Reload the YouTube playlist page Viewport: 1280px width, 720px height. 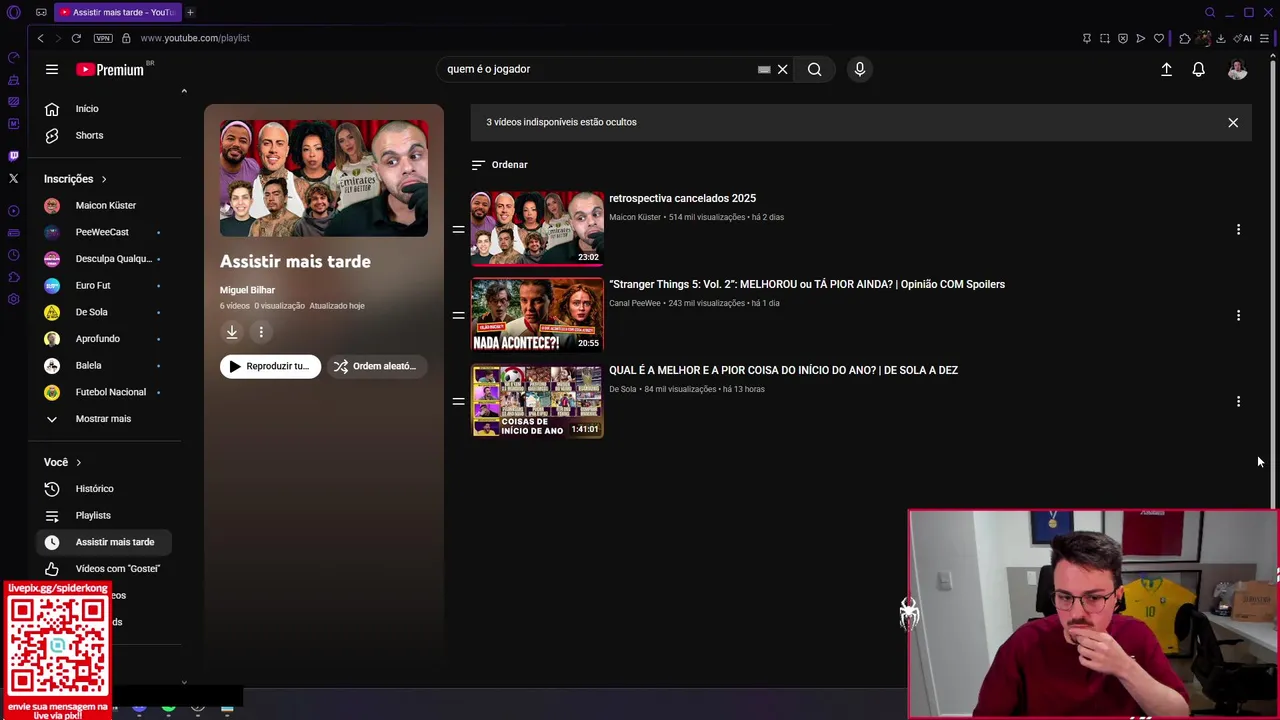click(76, 38)
